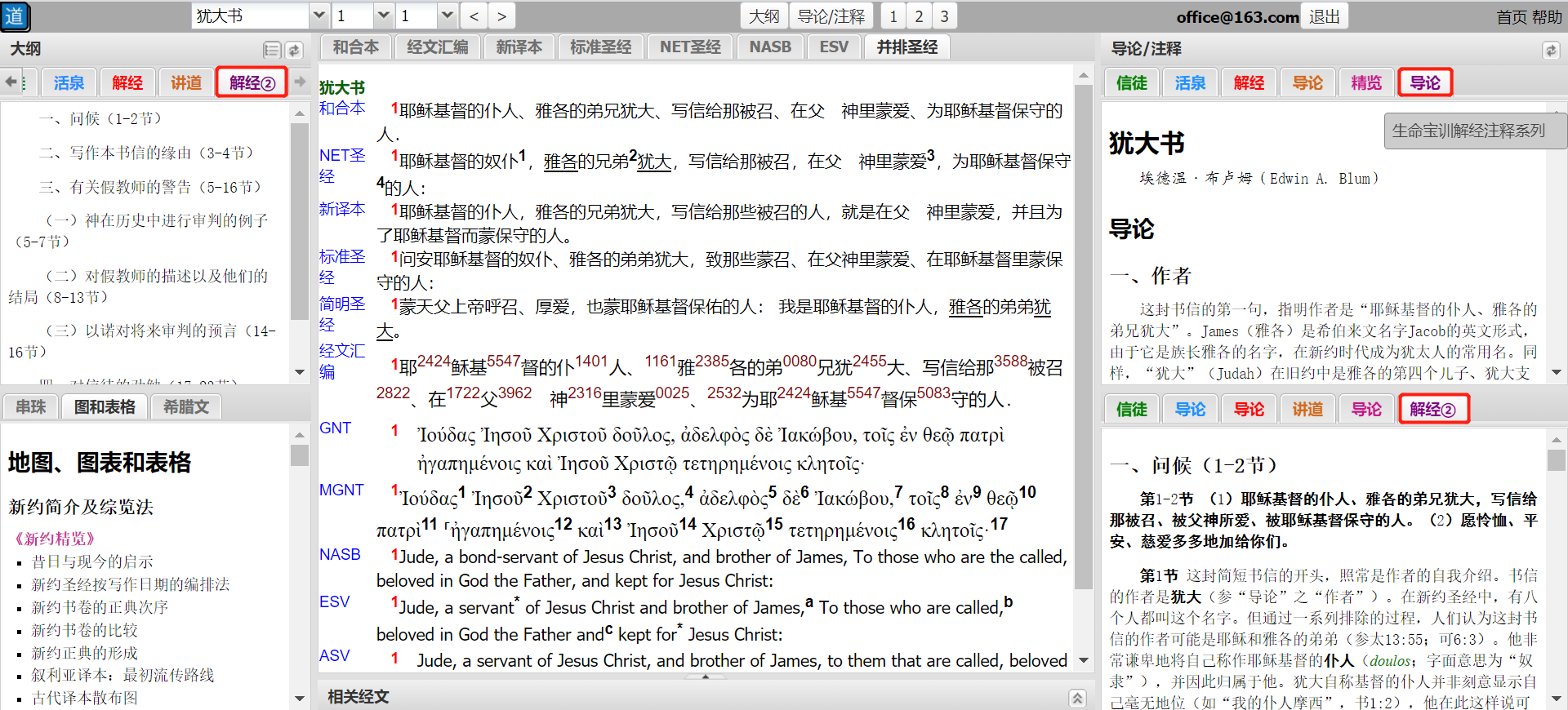Expand the 相关经文 panel with chevron icon
This screenshot has height=710, width=1568.
[1077, 698]
